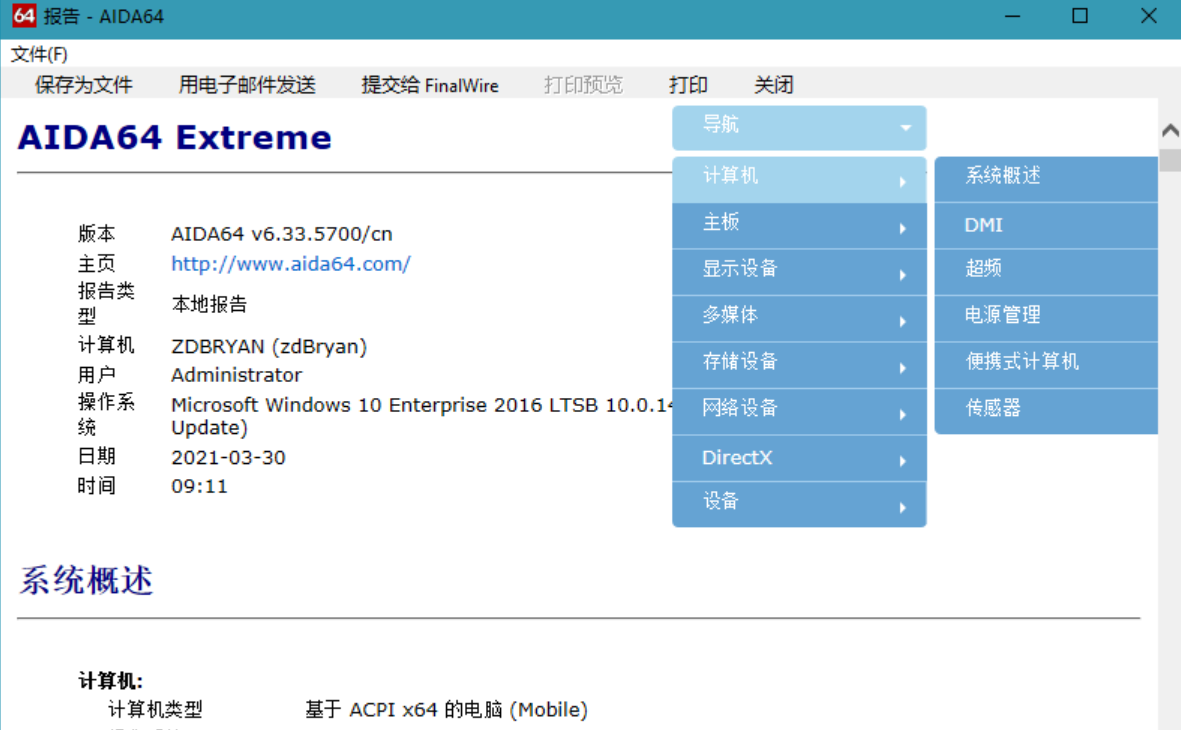Expand arrow next to 网络设备
The width and height of the screenshot is (1181, 730).
pos(902,414)
